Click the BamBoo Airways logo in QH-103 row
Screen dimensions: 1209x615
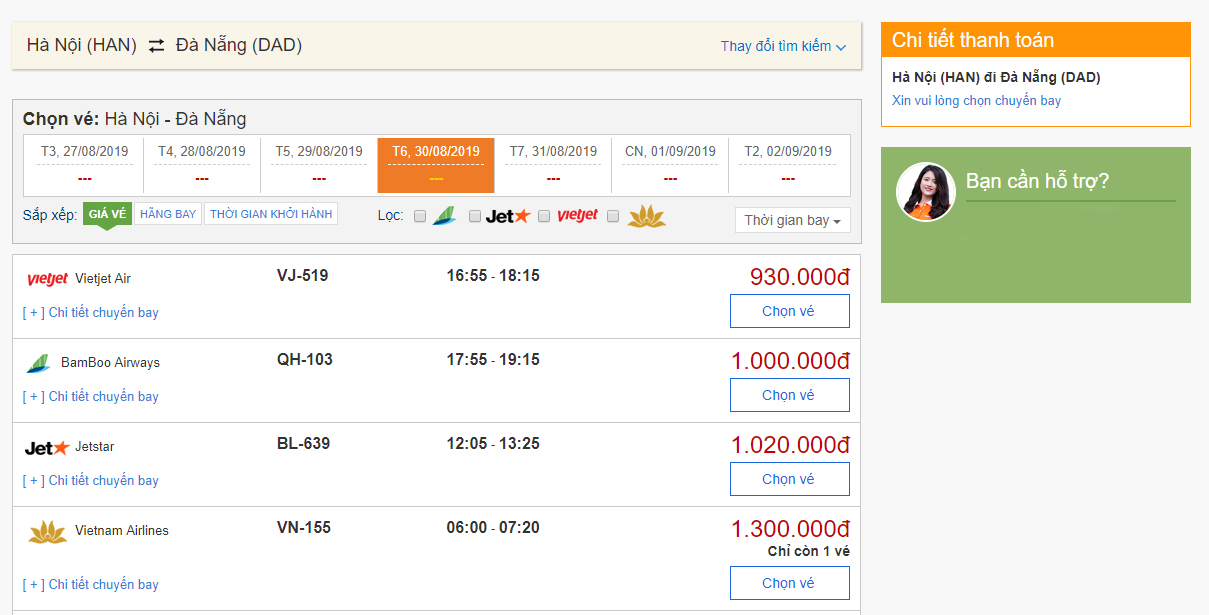point(38,363)
